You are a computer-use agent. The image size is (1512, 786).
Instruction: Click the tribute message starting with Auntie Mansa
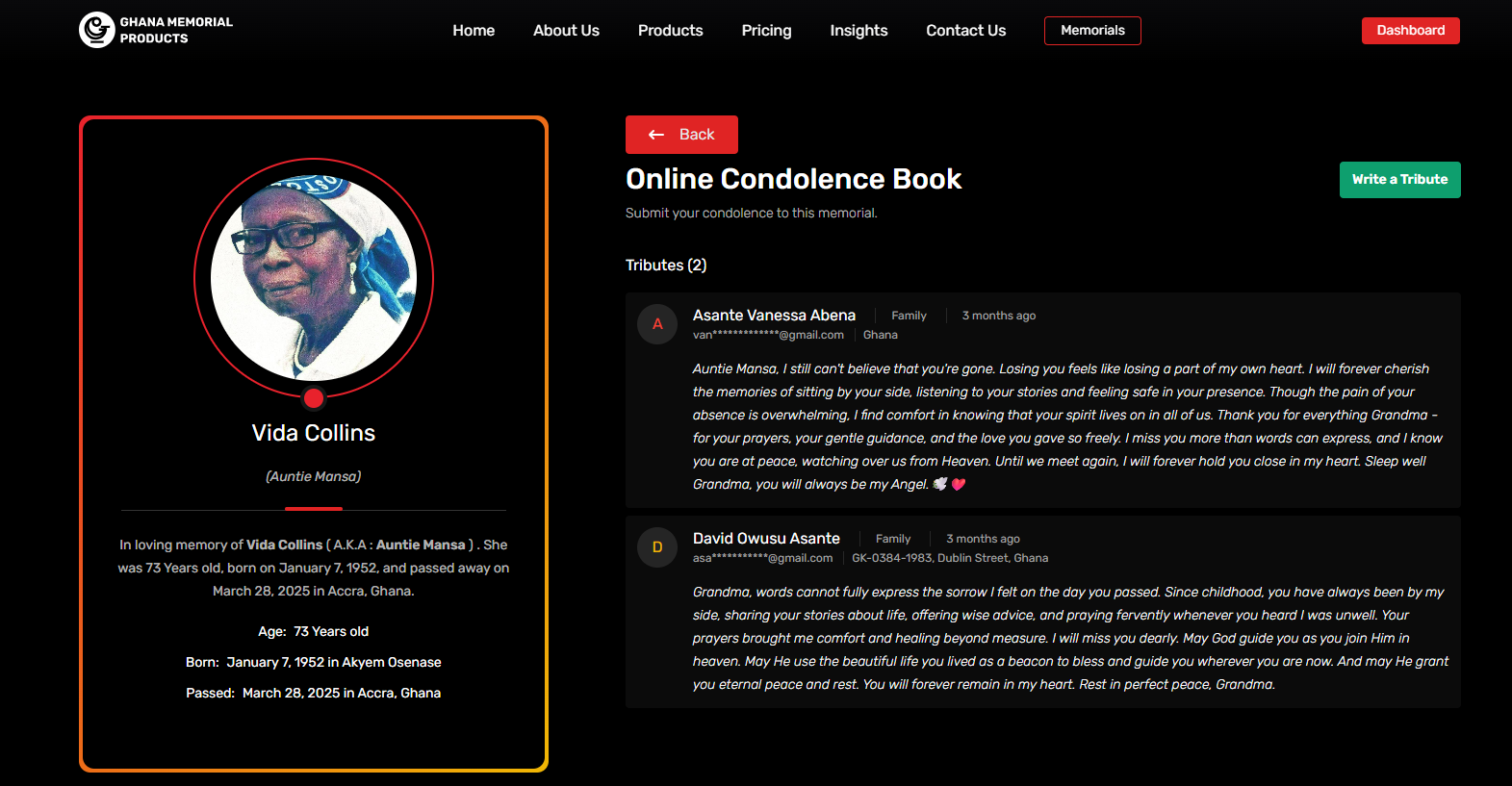point(1068,426)
